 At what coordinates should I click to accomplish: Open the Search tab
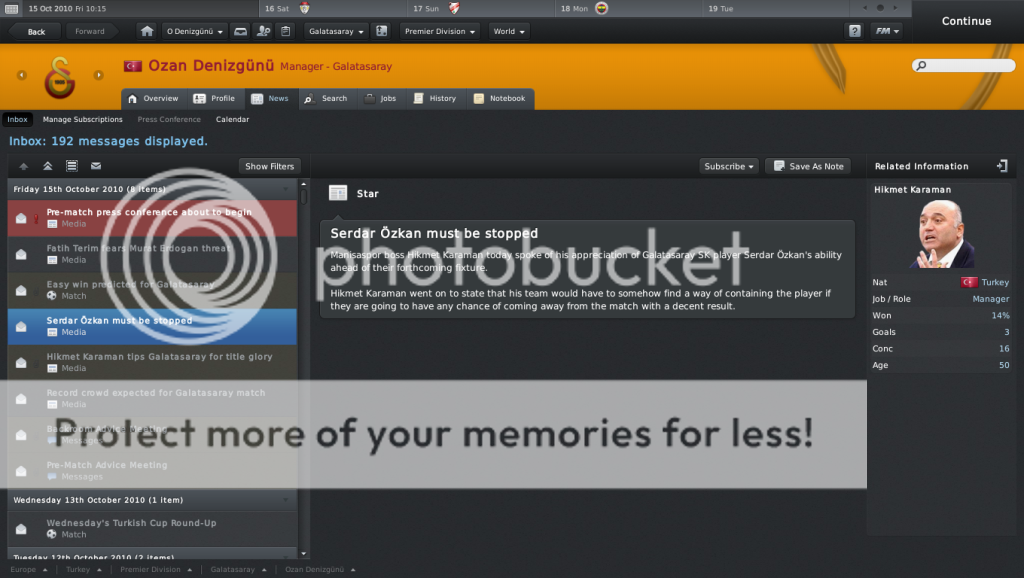tap(325, 99)
